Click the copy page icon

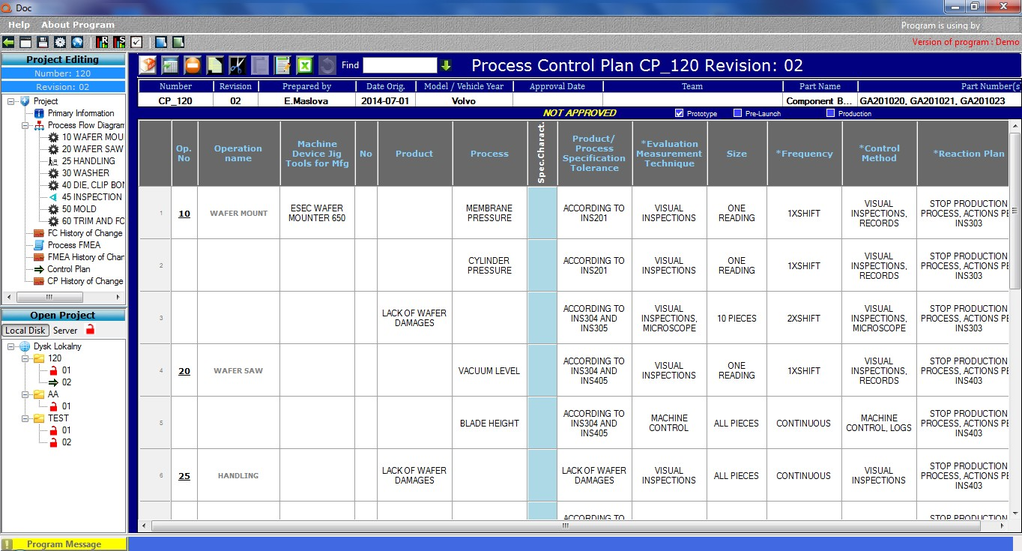click(x=214, y=65)
